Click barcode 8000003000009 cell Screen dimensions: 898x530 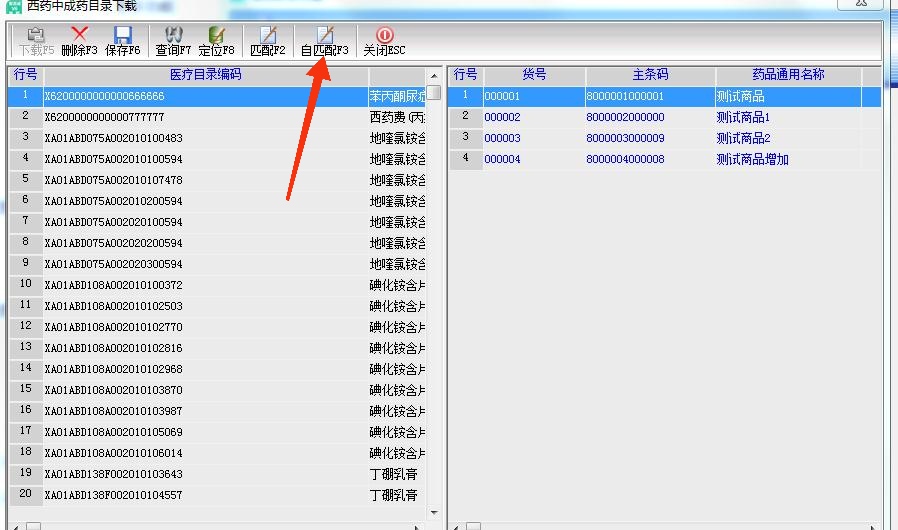pyautogui.click(x=625, y=138)
